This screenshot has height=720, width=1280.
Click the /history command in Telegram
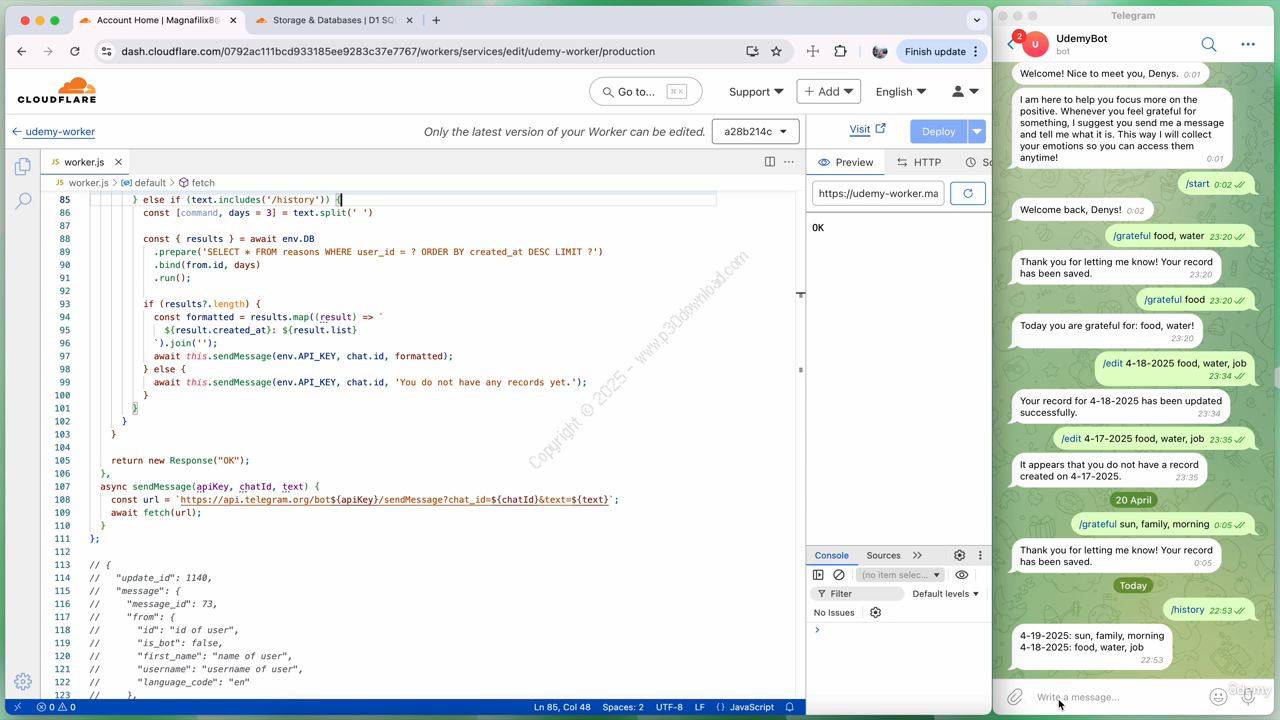[1187, 610]
